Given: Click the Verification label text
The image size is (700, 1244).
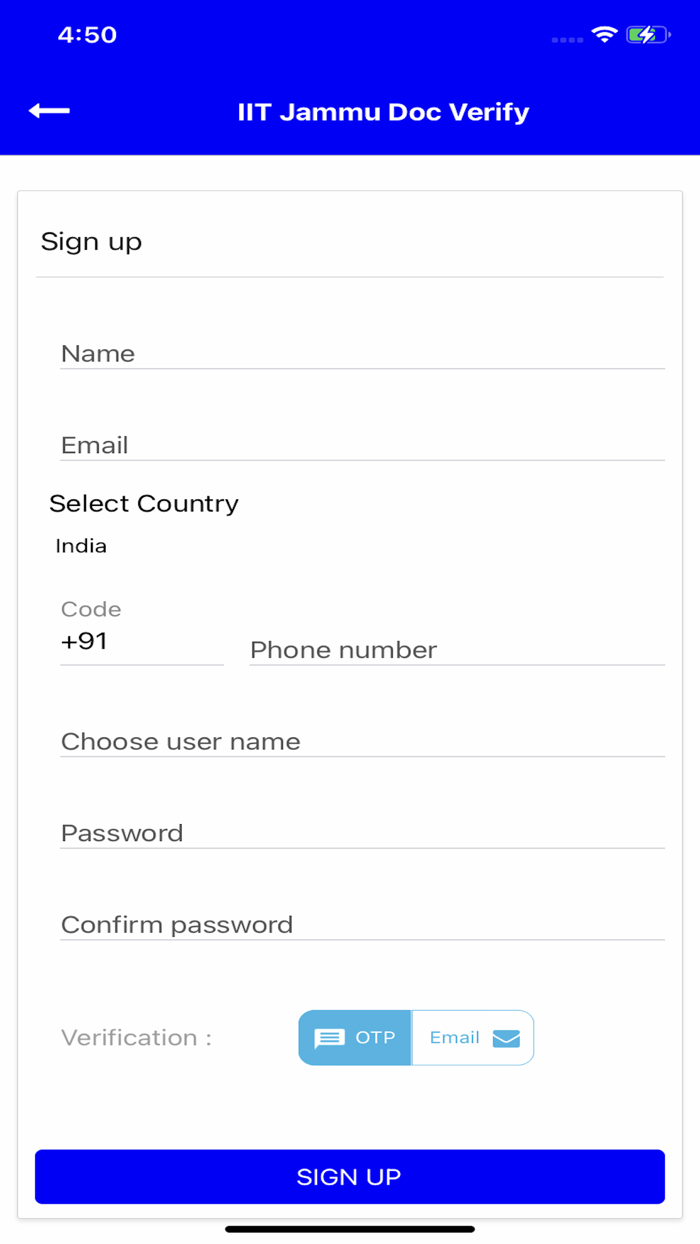Looking at the screenshot, I should click(x=134, y=1038).
